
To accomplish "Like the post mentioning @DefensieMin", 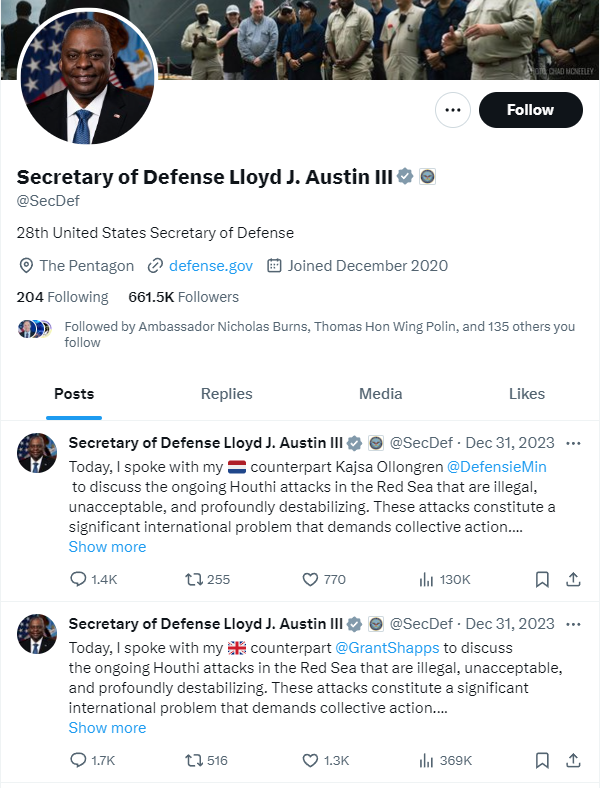I will point(310,579).
